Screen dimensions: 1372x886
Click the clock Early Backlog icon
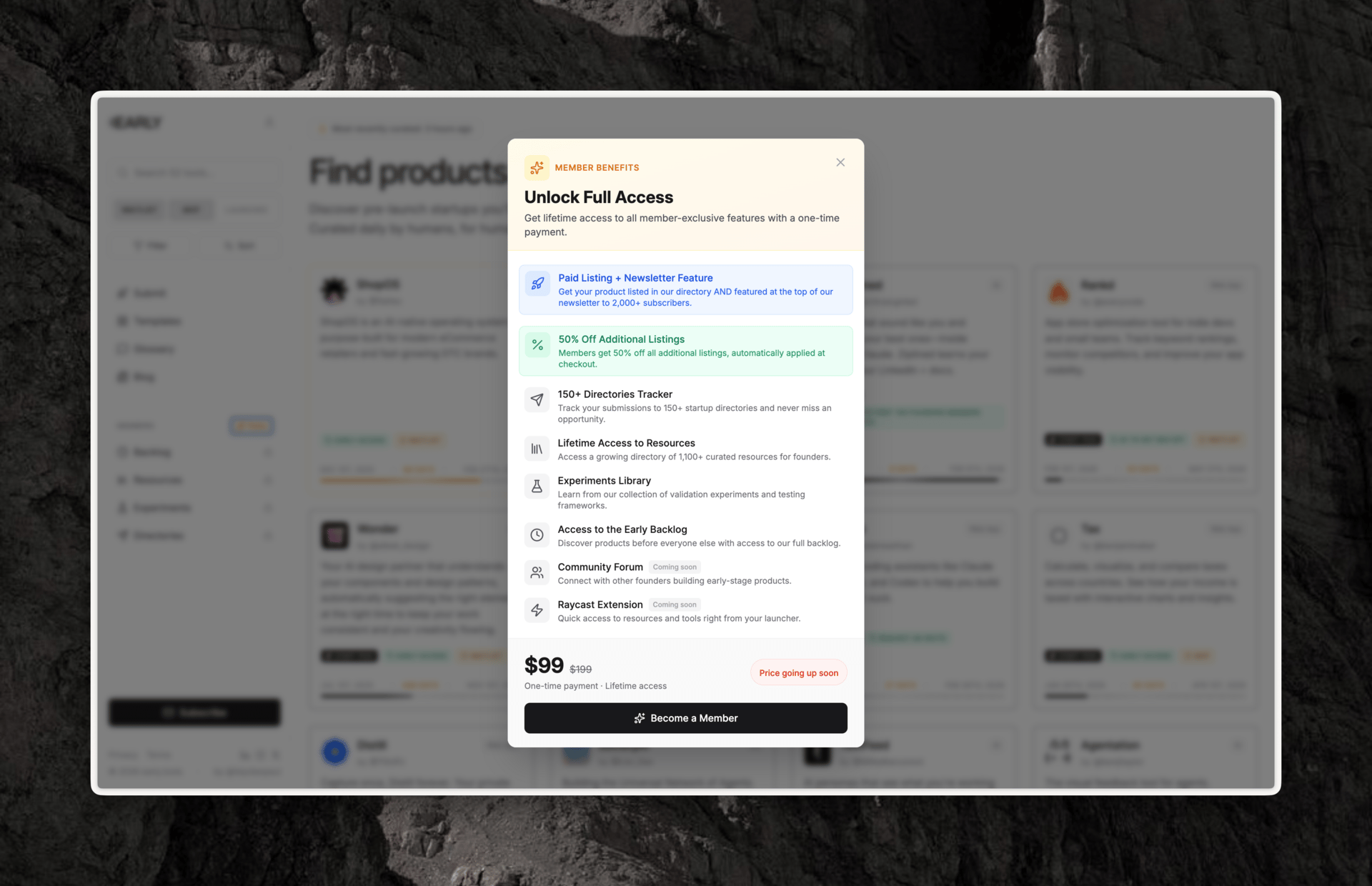[x=537, y=535]
